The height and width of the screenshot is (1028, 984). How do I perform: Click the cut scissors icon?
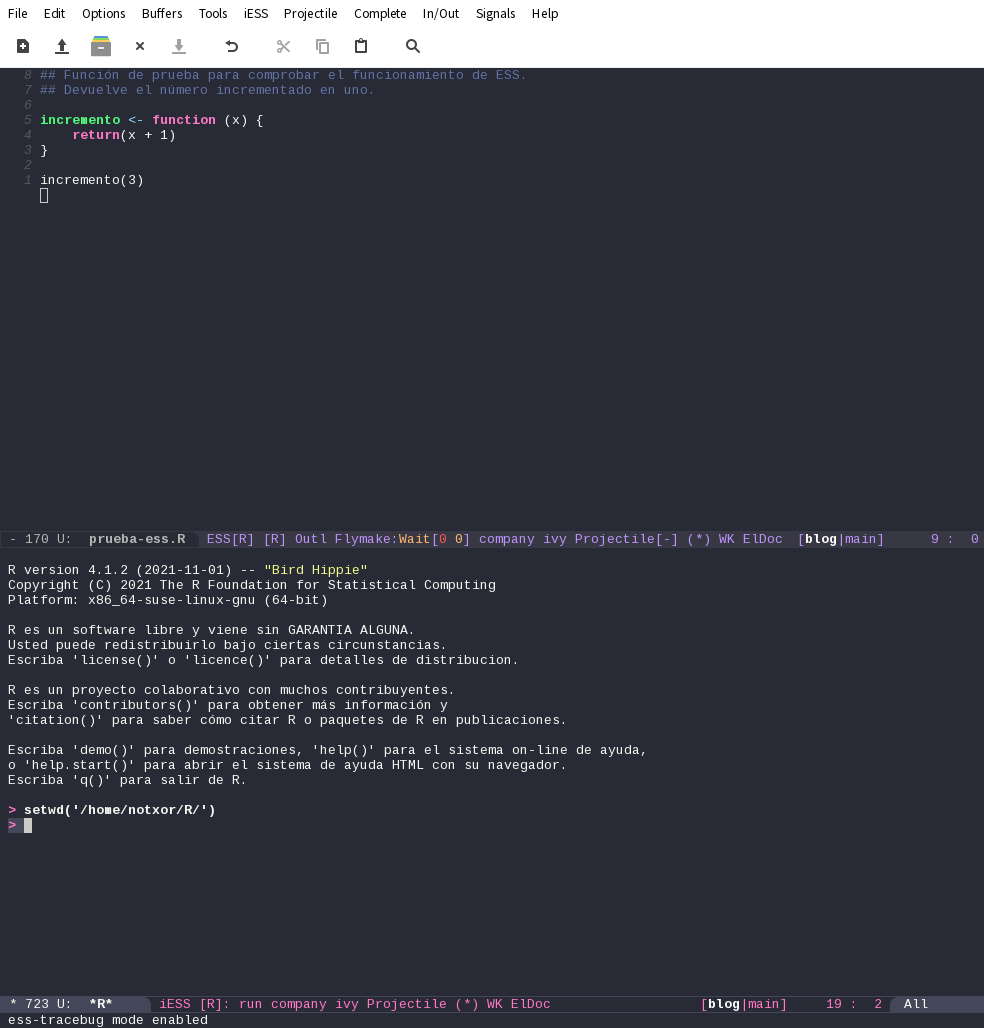[283, 46]
